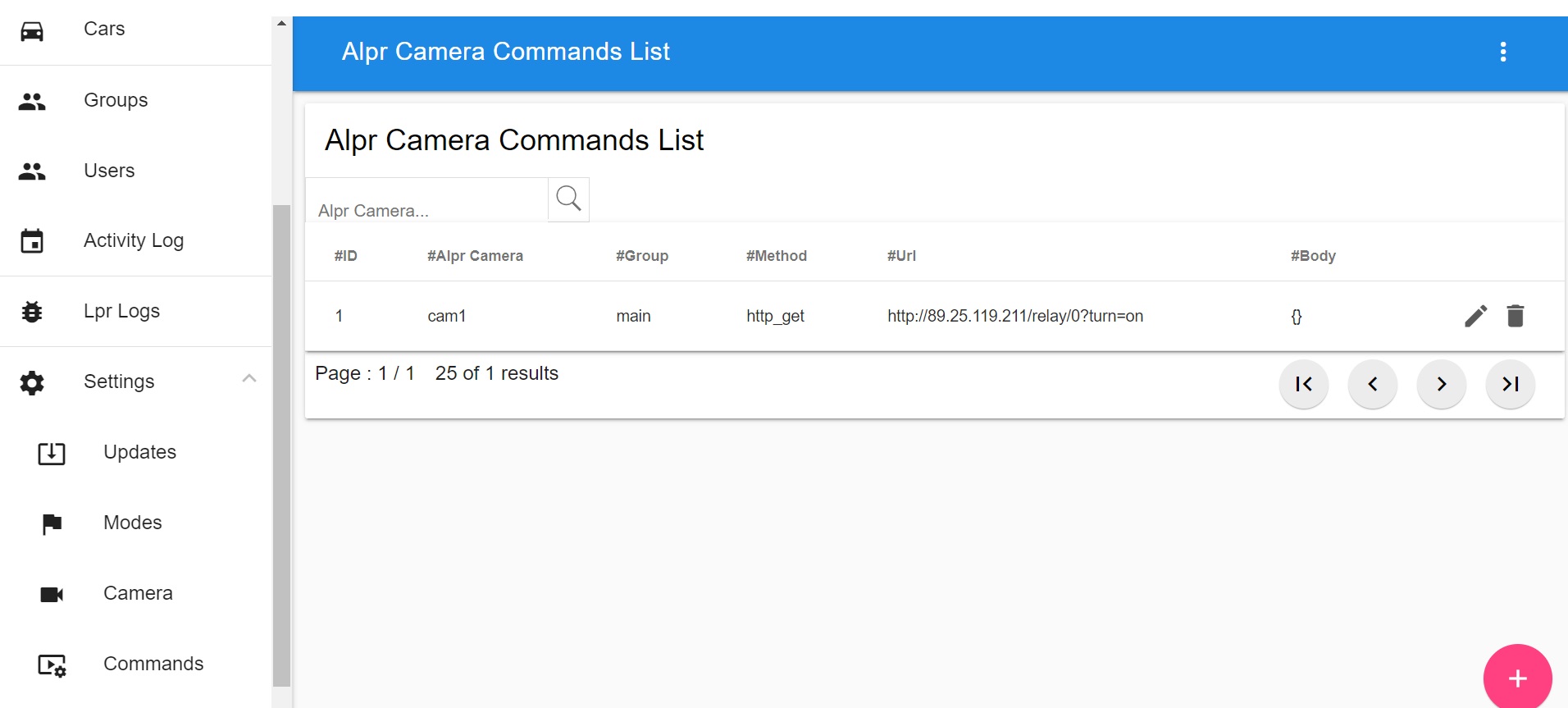
Task: Click the Lpr Logs bug icon
Action: pos(32,312)
